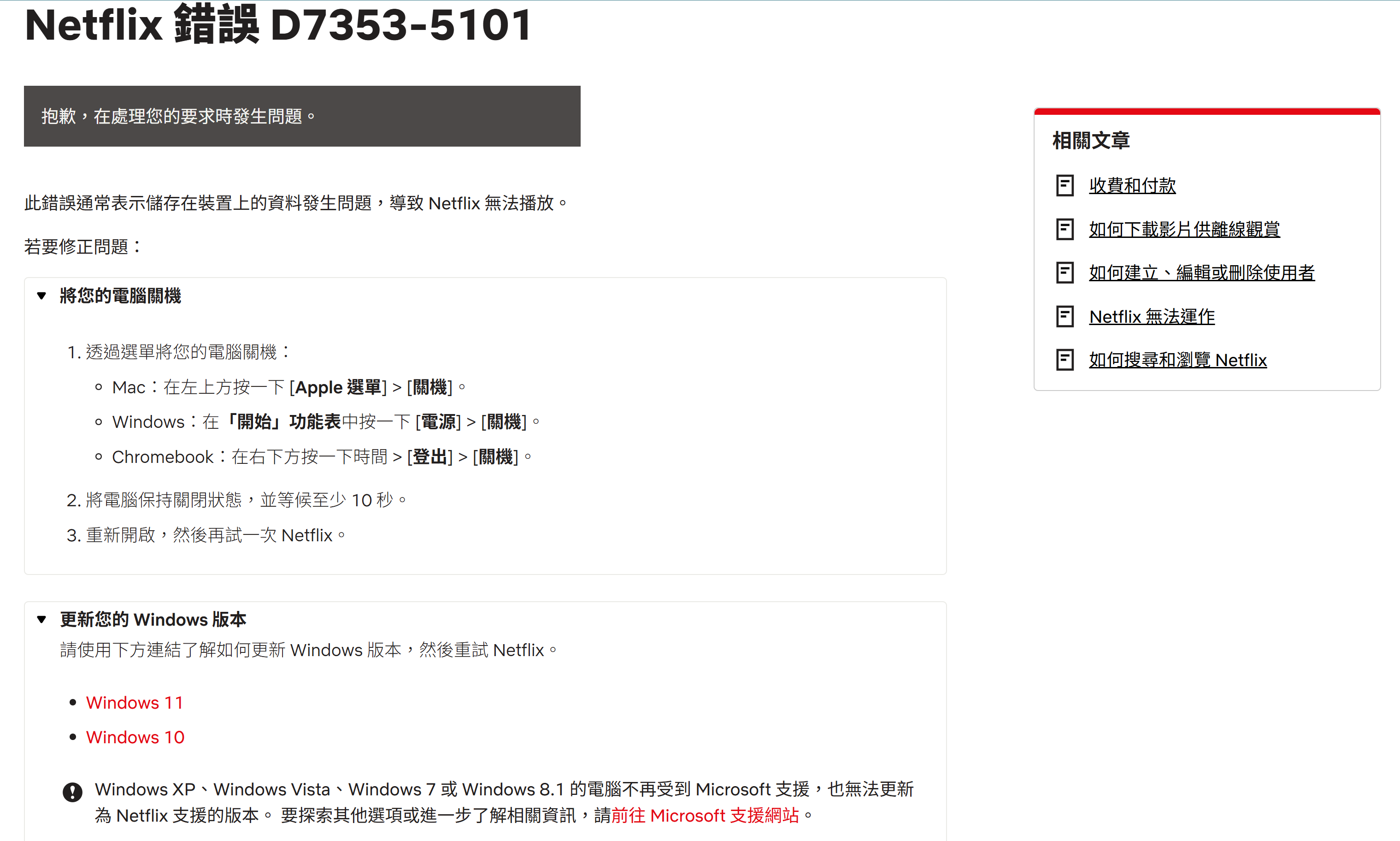Click the document icon beside 如何下載影片供離線觀賞
Viewport: 1400px width, 841px height.
coord(1065,229)
